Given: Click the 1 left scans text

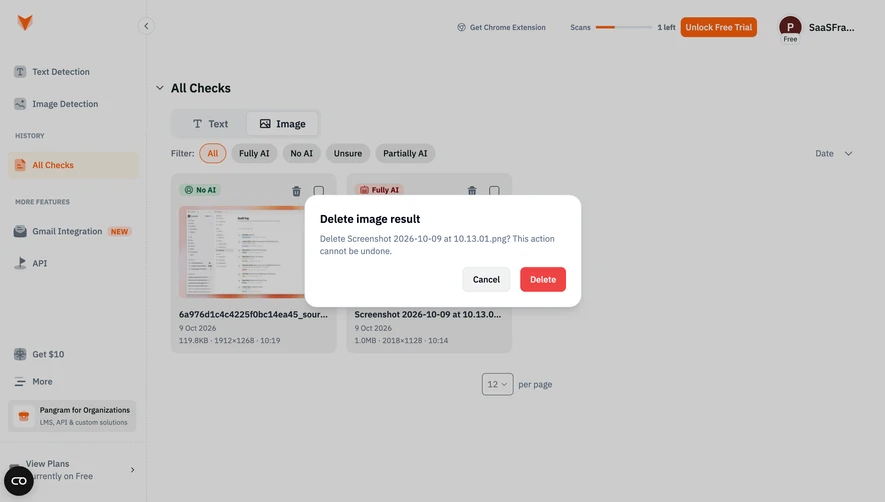Looking at the screenshot, I should click(x=666, y=27).
